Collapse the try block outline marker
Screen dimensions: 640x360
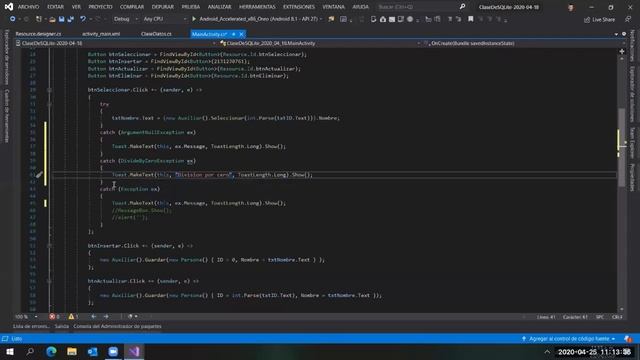tap(49, 104)
